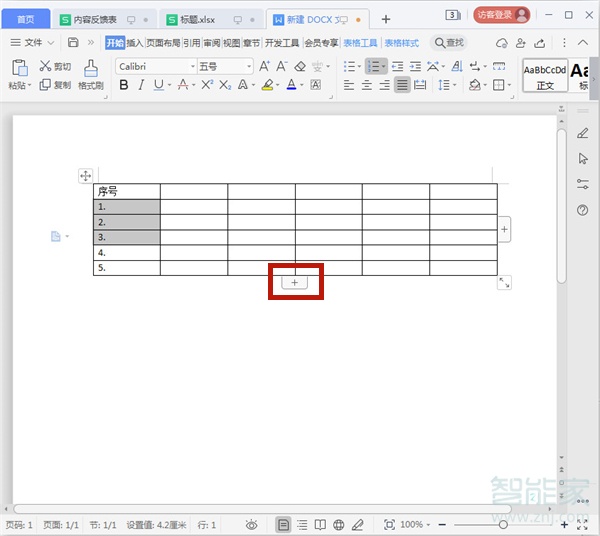The height and width of the screenshot is (536, 600).
Task: Add a column using the right plus button
Action: tap(504, 229)
